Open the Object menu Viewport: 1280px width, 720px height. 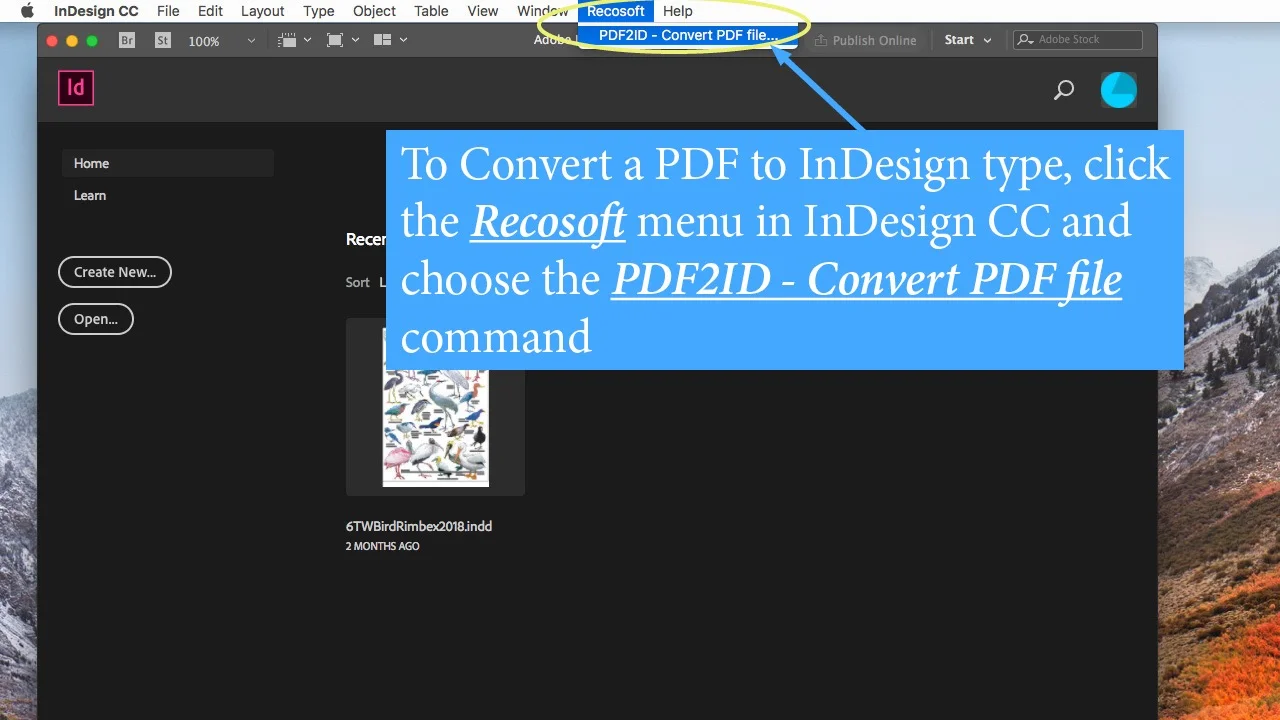[x=374, y=11]
